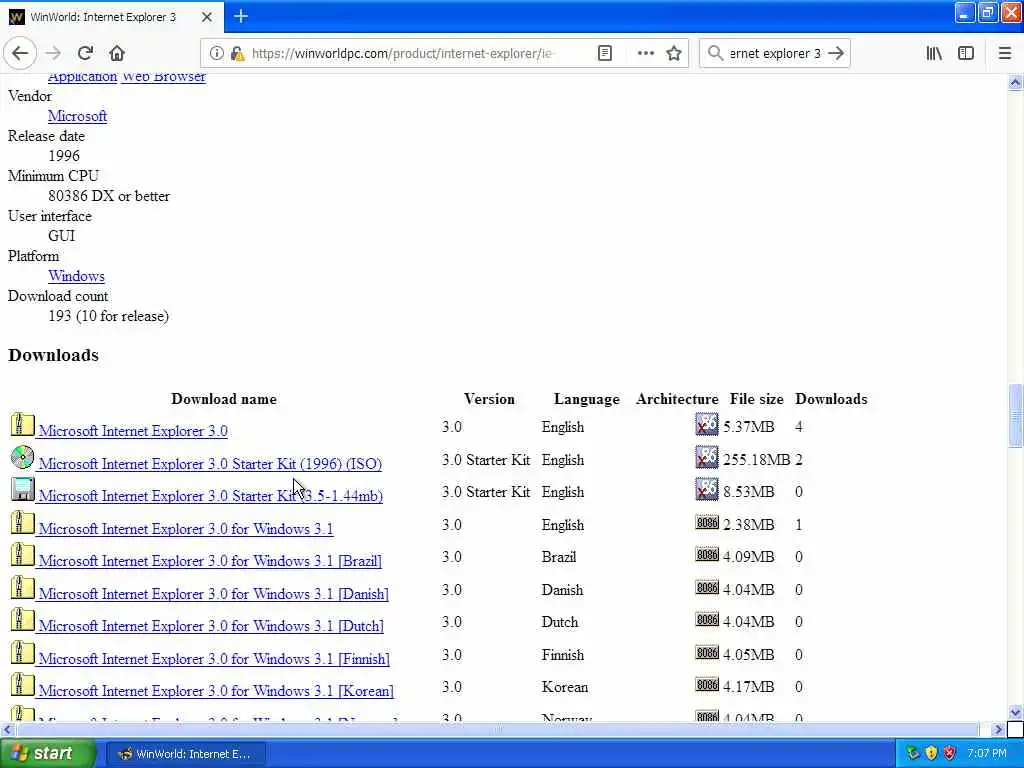
Task: Click the taskbar clock showing 7:07 PM
Action: (987, 754)
